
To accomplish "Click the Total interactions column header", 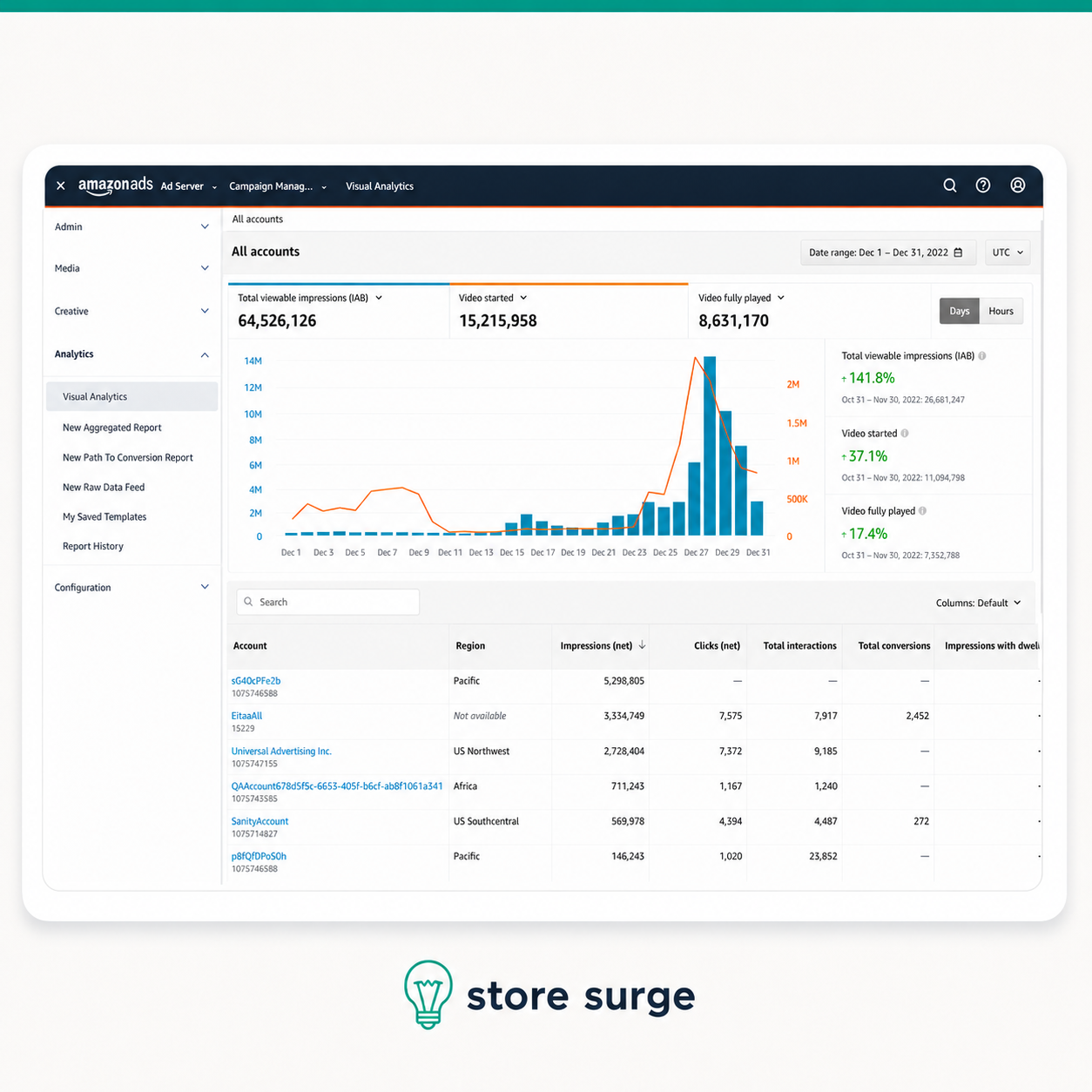I will tap(799, 646).
